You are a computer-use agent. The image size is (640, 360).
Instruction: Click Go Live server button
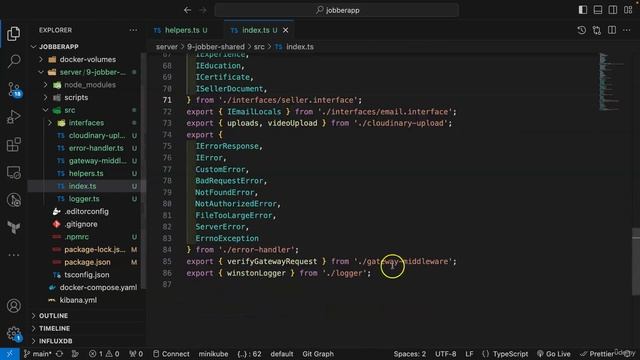point(553,354)
